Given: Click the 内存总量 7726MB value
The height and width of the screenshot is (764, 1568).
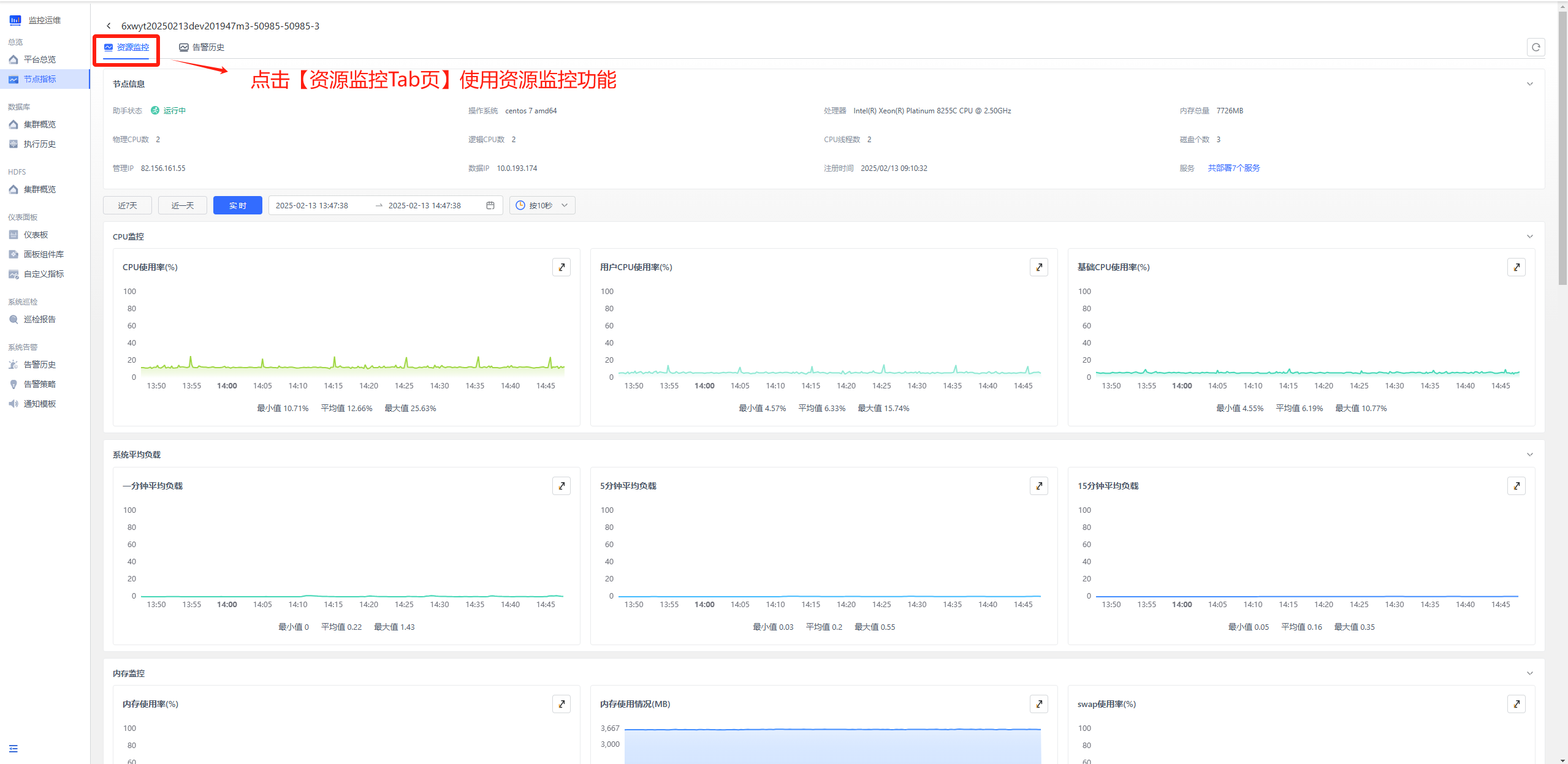Looking at the screenshot, I should 1230,111.
